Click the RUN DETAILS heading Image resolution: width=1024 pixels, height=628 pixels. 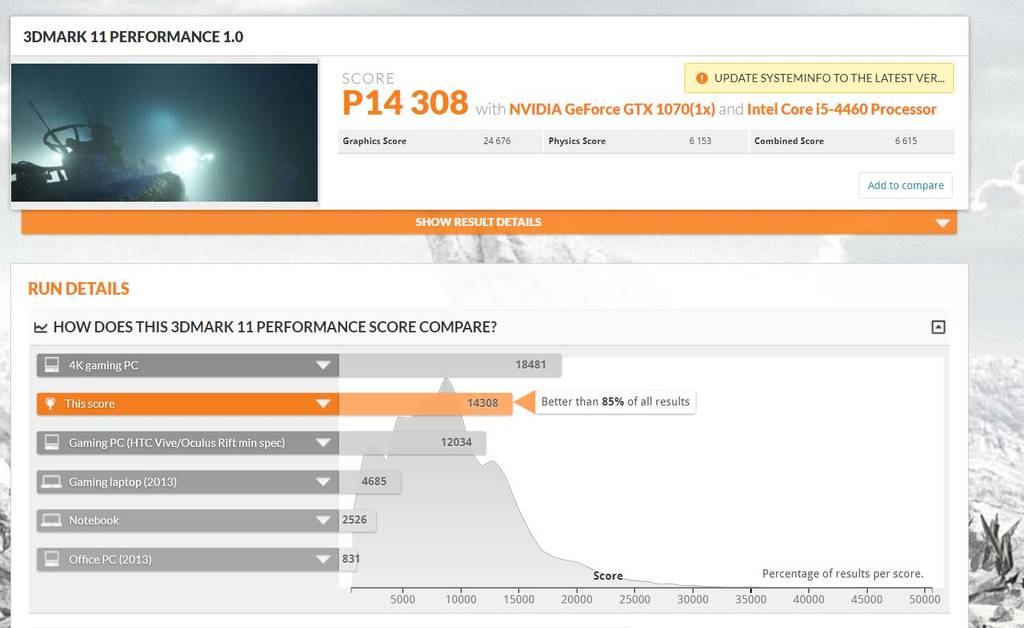78,289
